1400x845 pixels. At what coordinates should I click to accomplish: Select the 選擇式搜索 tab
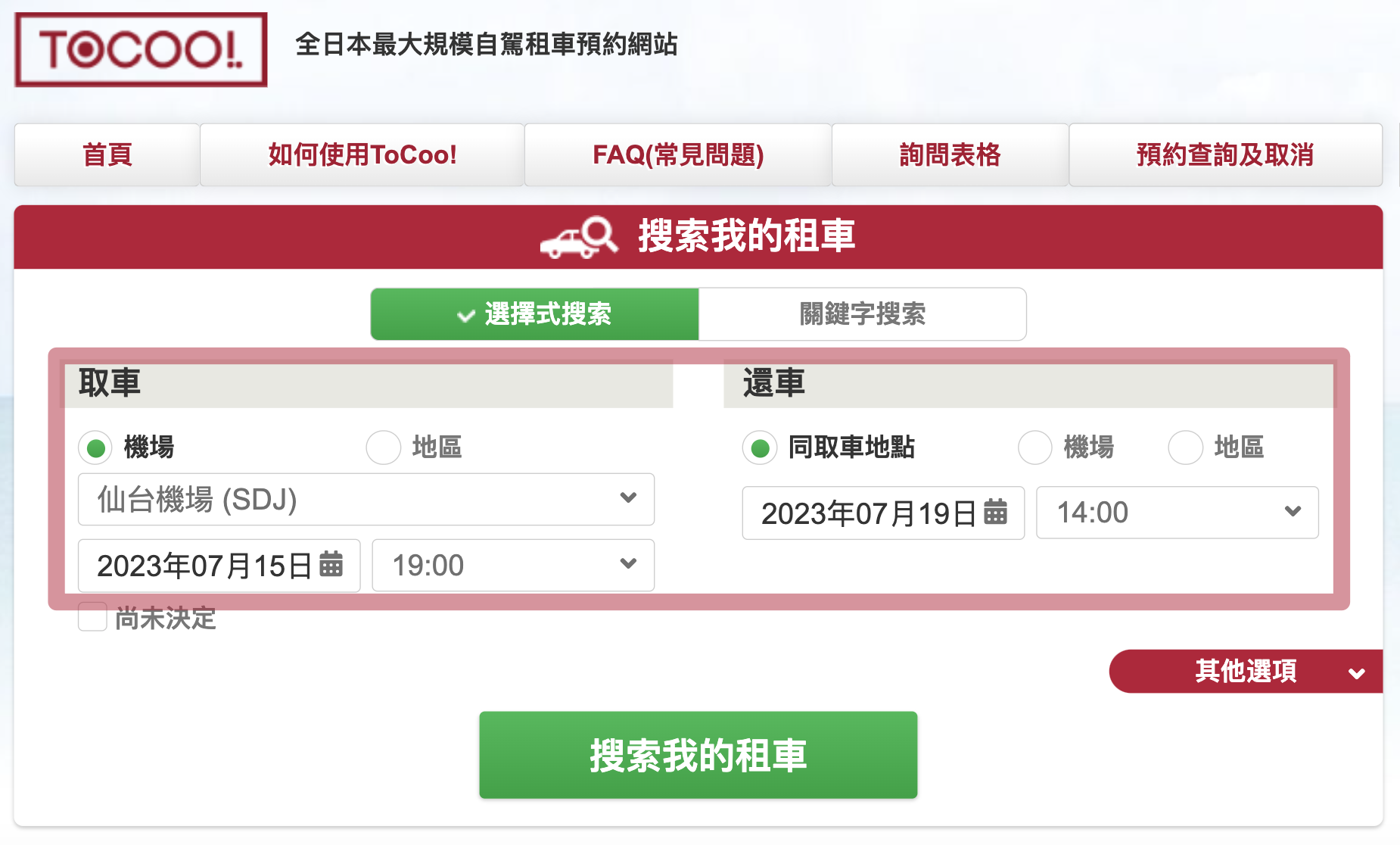tap(534, 314)
